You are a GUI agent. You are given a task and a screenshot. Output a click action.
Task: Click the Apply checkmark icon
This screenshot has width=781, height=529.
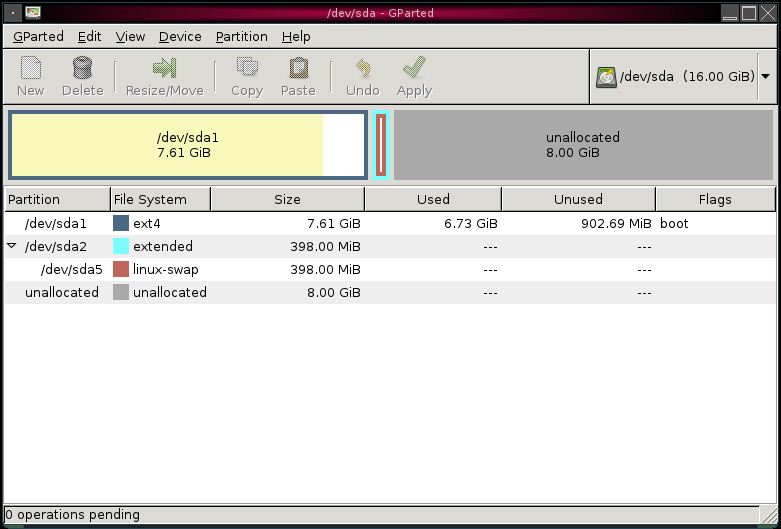[x=414, y=68]
